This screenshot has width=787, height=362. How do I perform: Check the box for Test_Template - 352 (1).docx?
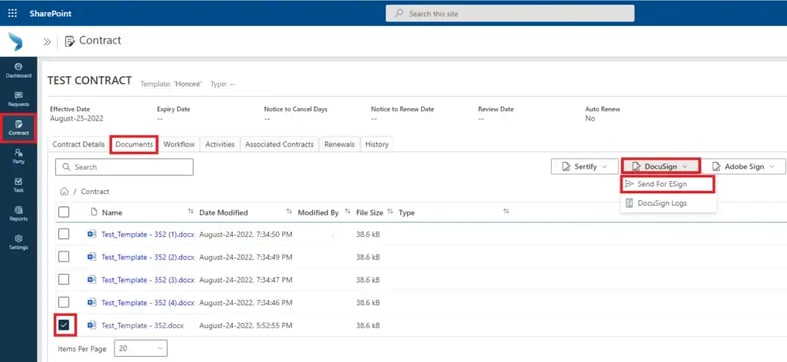pyautogui.click(x=64, y=234)
